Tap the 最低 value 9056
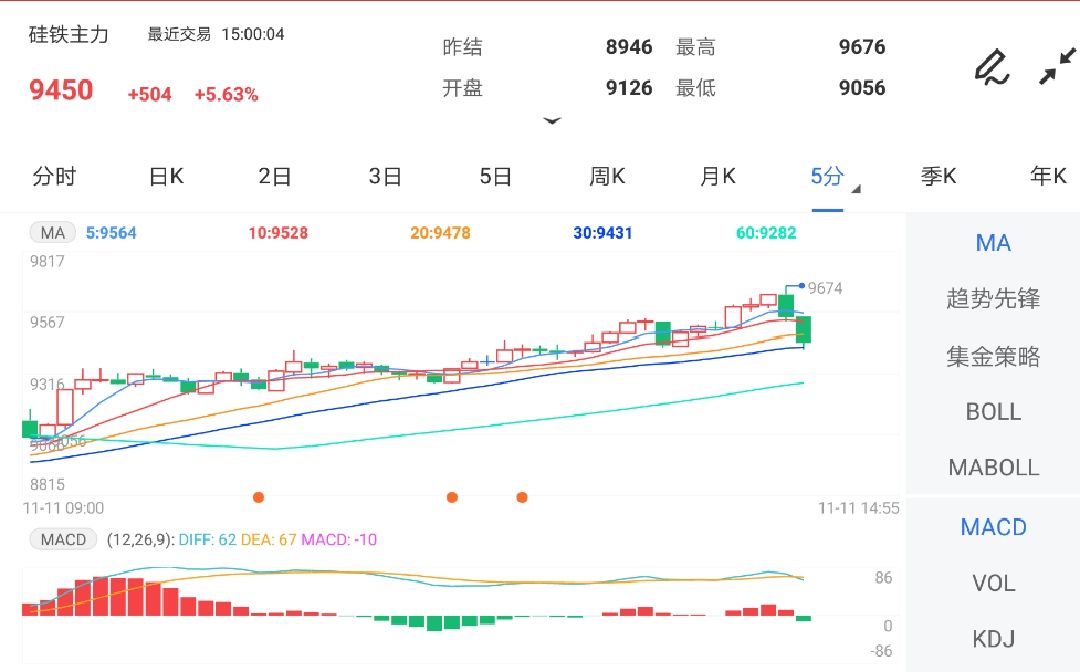 point(862,88)
